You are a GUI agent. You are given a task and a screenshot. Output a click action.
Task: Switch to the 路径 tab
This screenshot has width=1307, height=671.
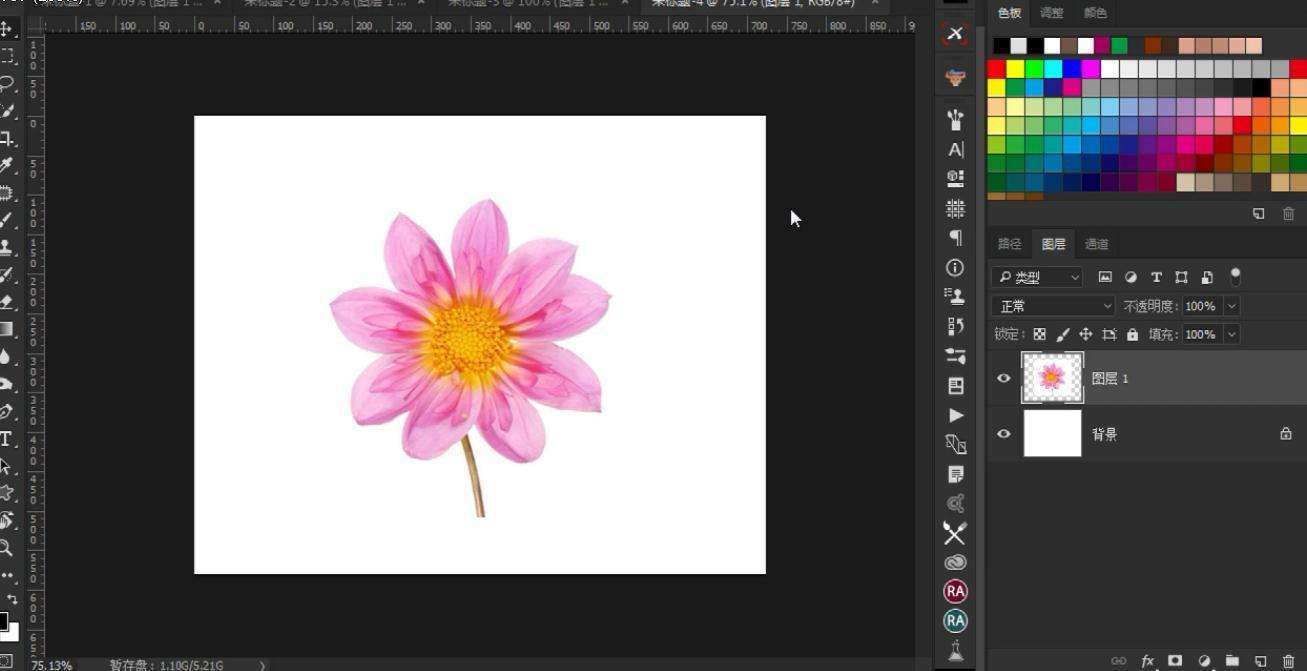tap(1010, 244)
